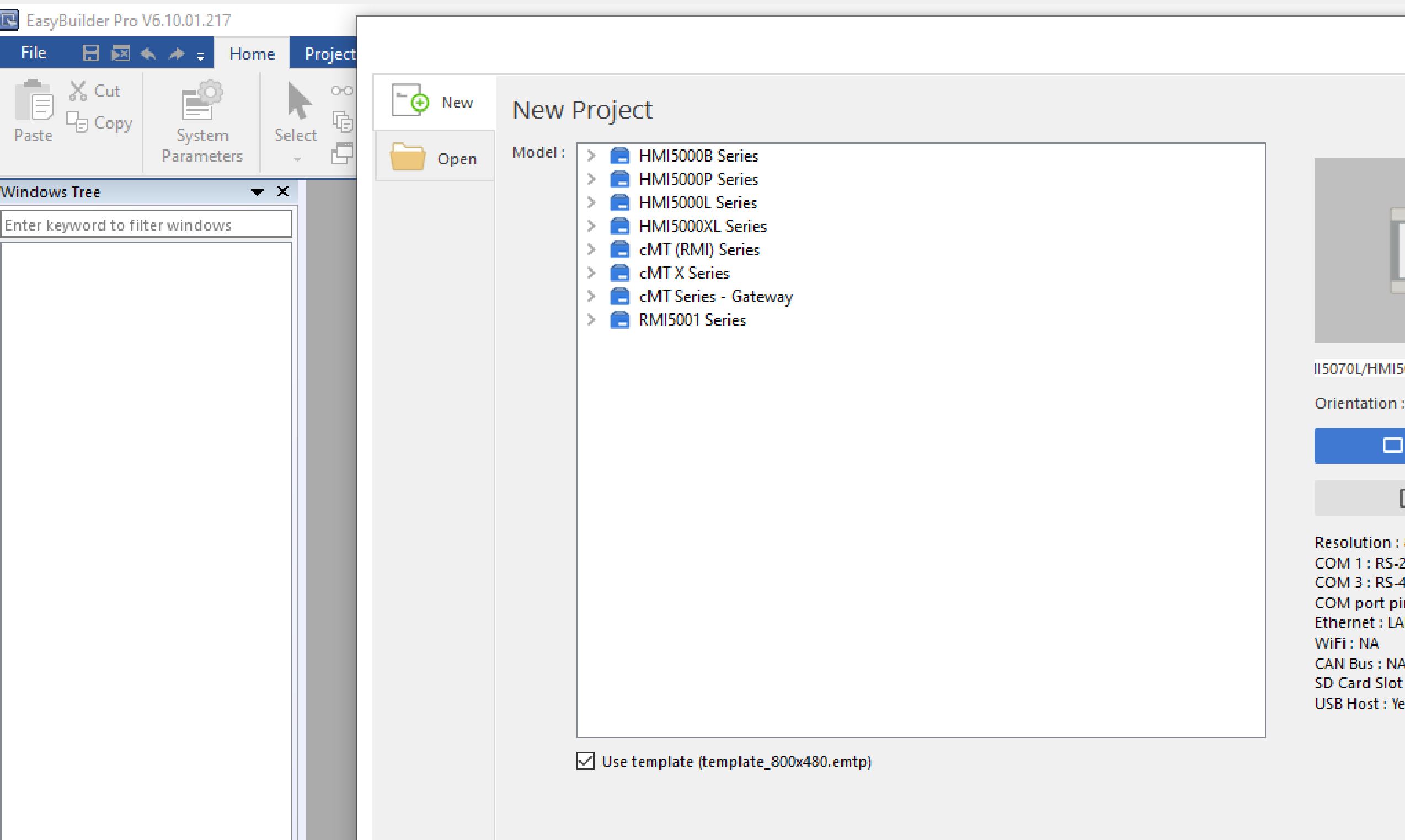This screenshot has height=840, width=1405.
Task: Click the Cut scissors icon
Action: click(78, 90)
